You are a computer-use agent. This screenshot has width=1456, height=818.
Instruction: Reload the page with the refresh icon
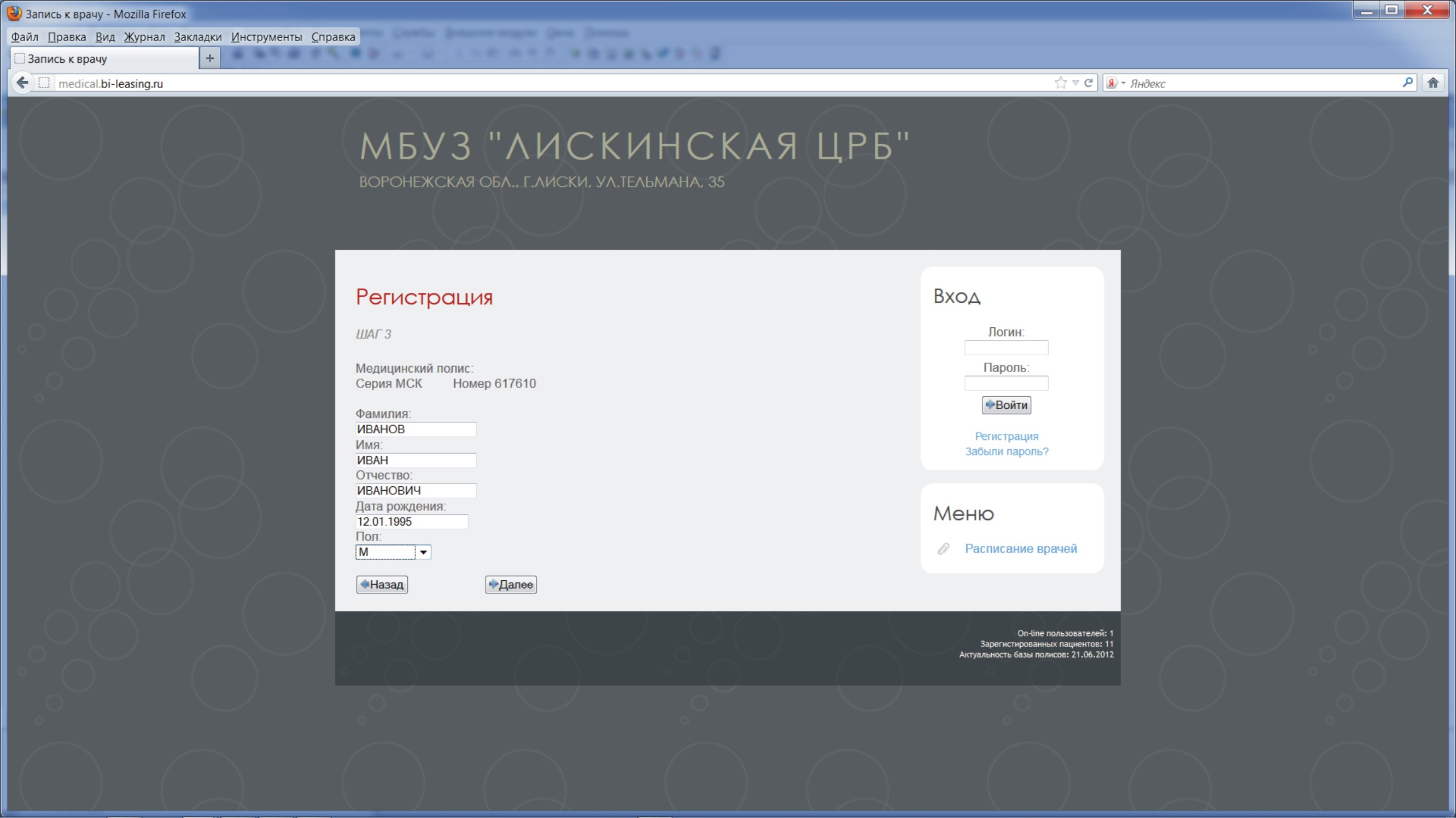pos(1089,83)
